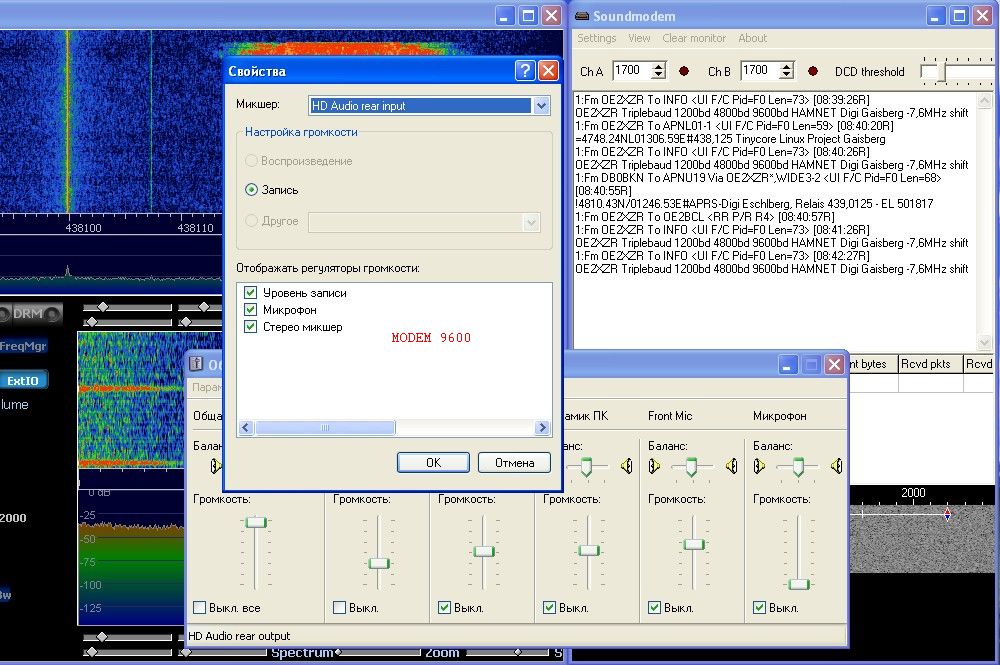The height and width of the screenshot is (665, 1000).
Task: Click the help question mark in Свойства dialog
Action: pos(524,71)
